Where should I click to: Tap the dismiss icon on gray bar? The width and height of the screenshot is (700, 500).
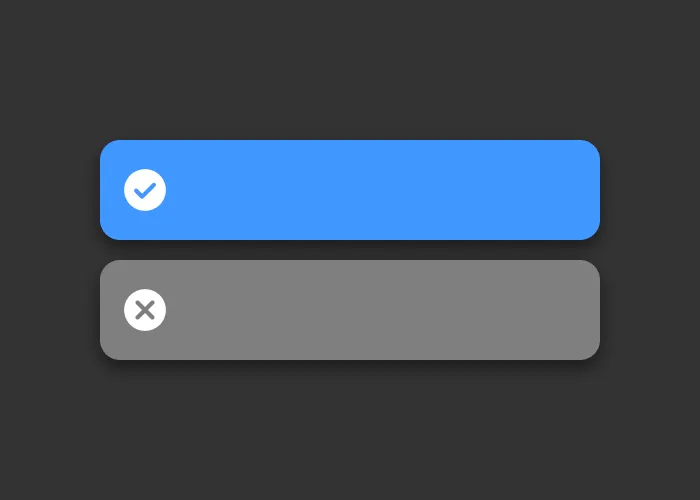[x=145, y=310]
